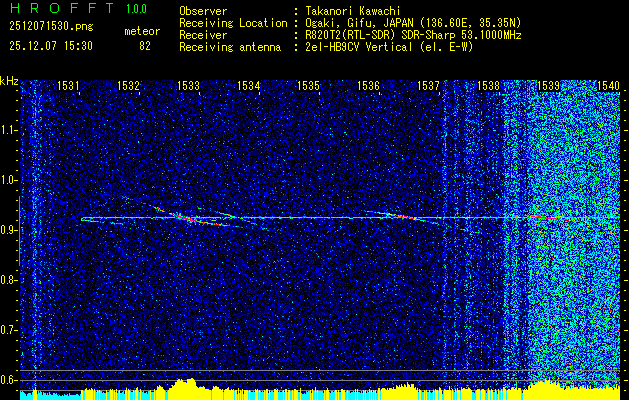The height and width of the screenshot is (400, 629).
Task: Click time marker 1539
Action: click(548, 86)
